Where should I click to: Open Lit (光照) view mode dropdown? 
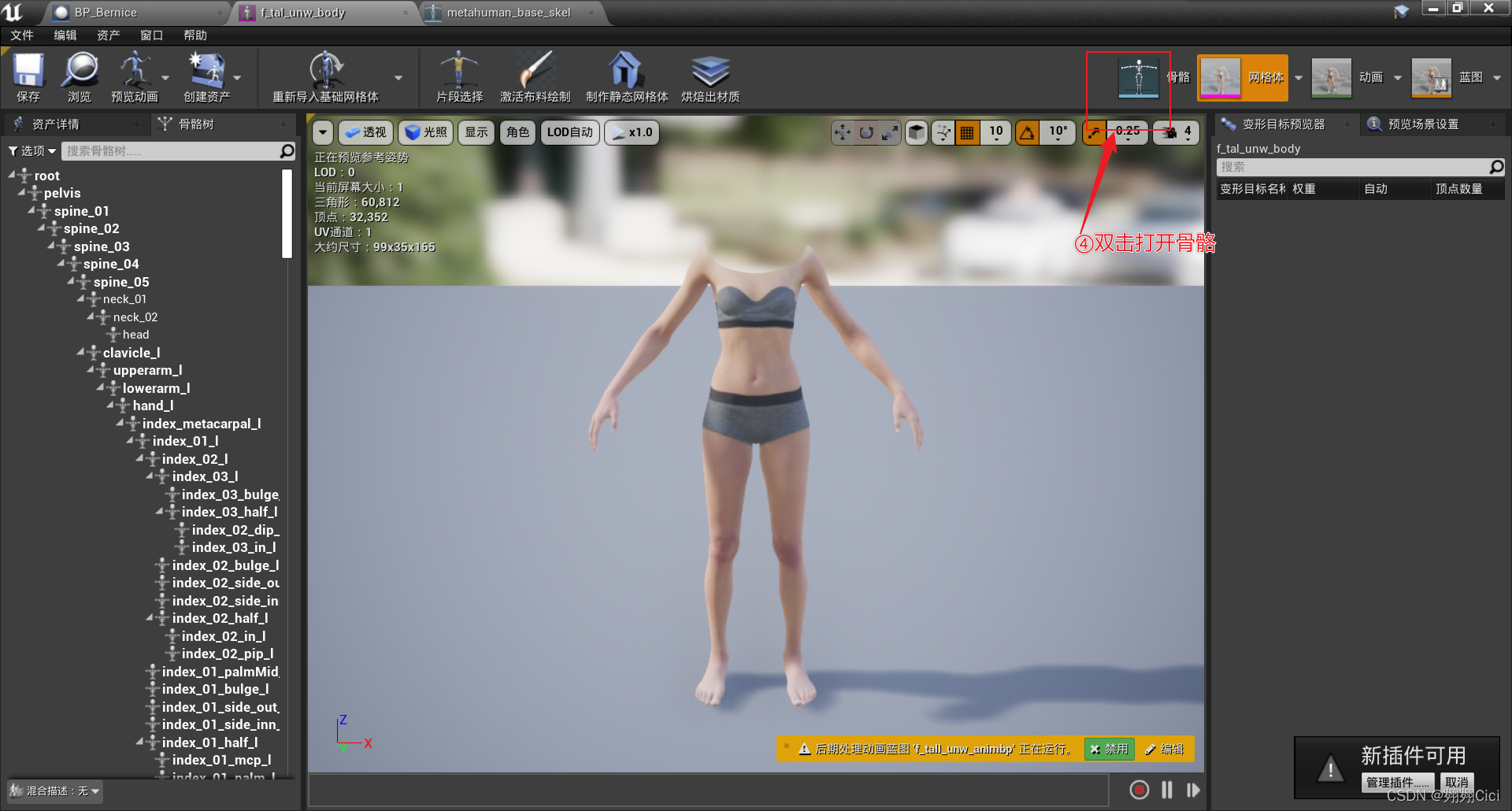pyautogui.click(x=426, y=132)
